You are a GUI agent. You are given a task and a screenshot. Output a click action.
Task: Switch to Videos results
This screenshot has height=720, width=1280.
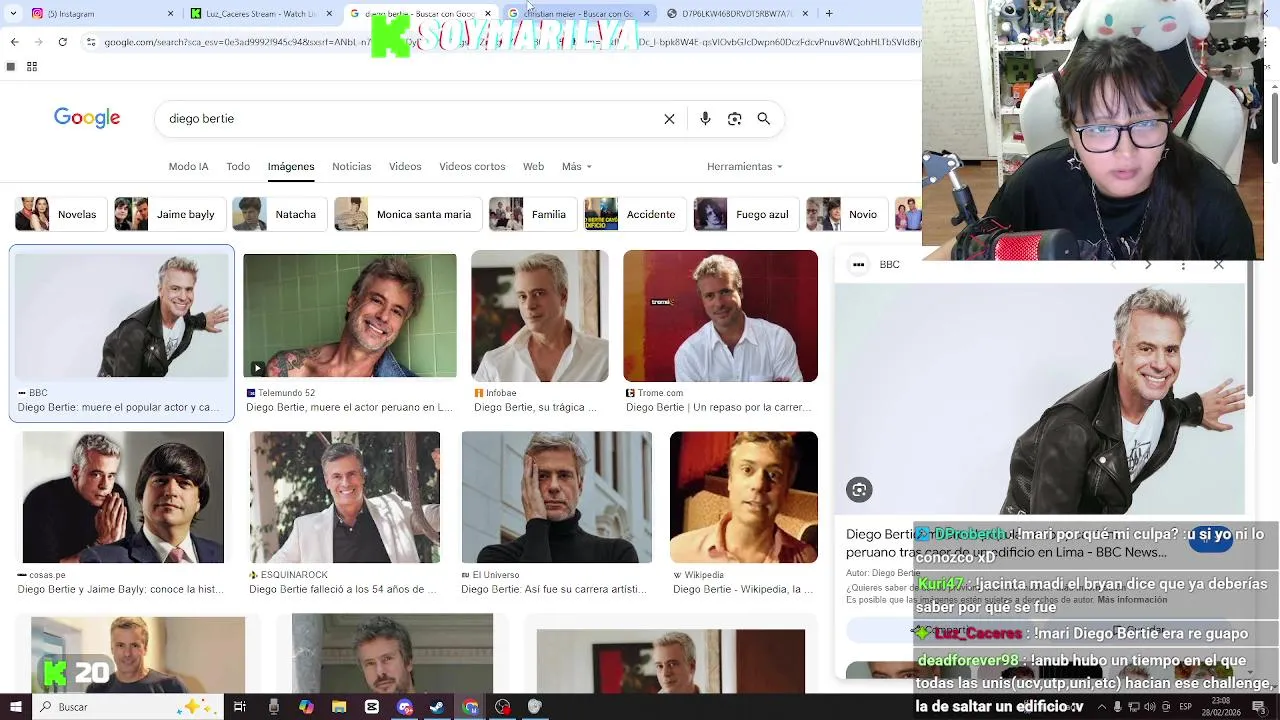pos(405,166)
